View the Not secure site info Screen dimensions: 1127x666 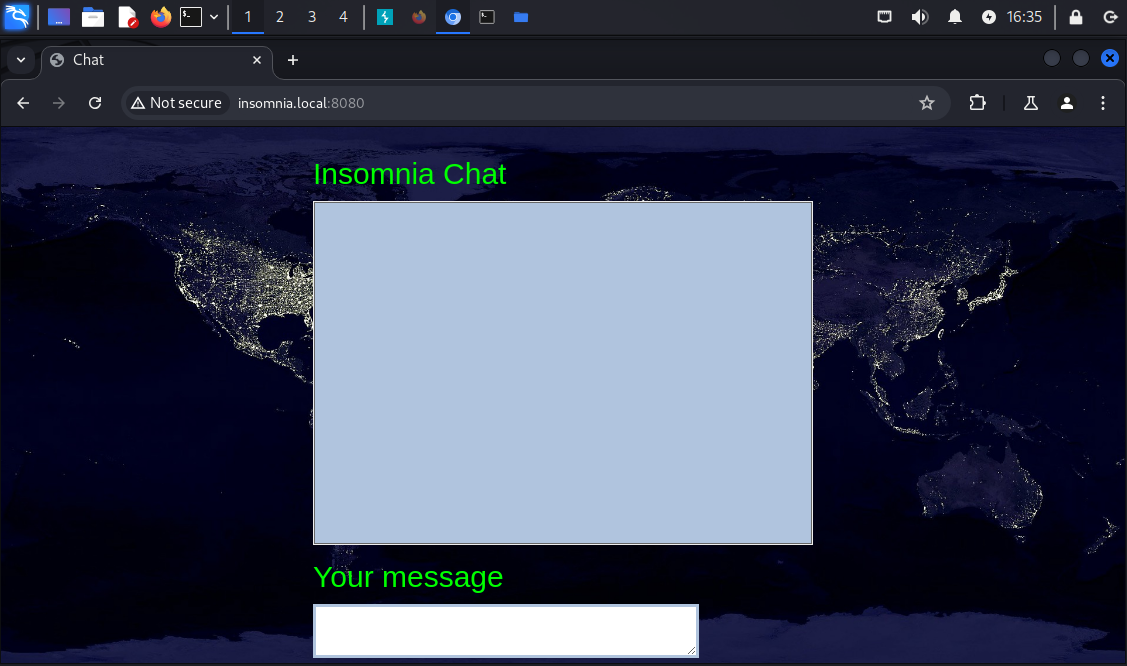point(176,103)
